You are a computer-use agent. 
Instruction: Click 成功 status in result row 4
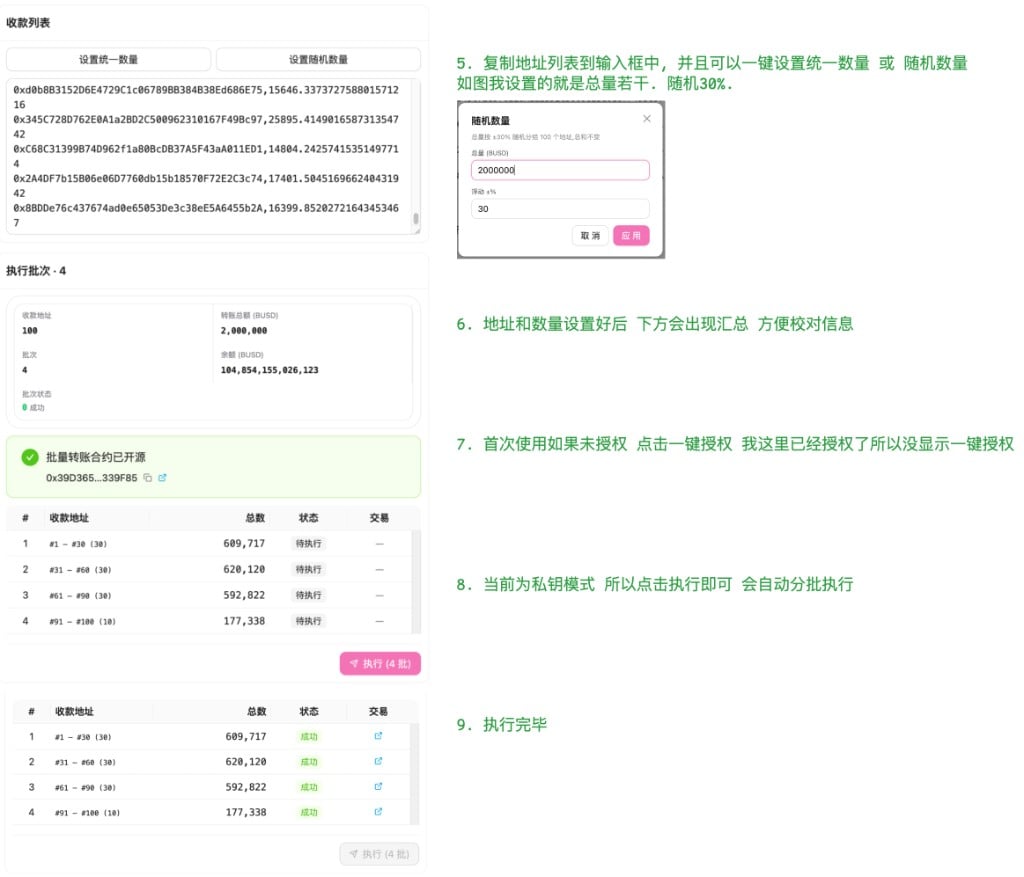[x=309, y=812]
